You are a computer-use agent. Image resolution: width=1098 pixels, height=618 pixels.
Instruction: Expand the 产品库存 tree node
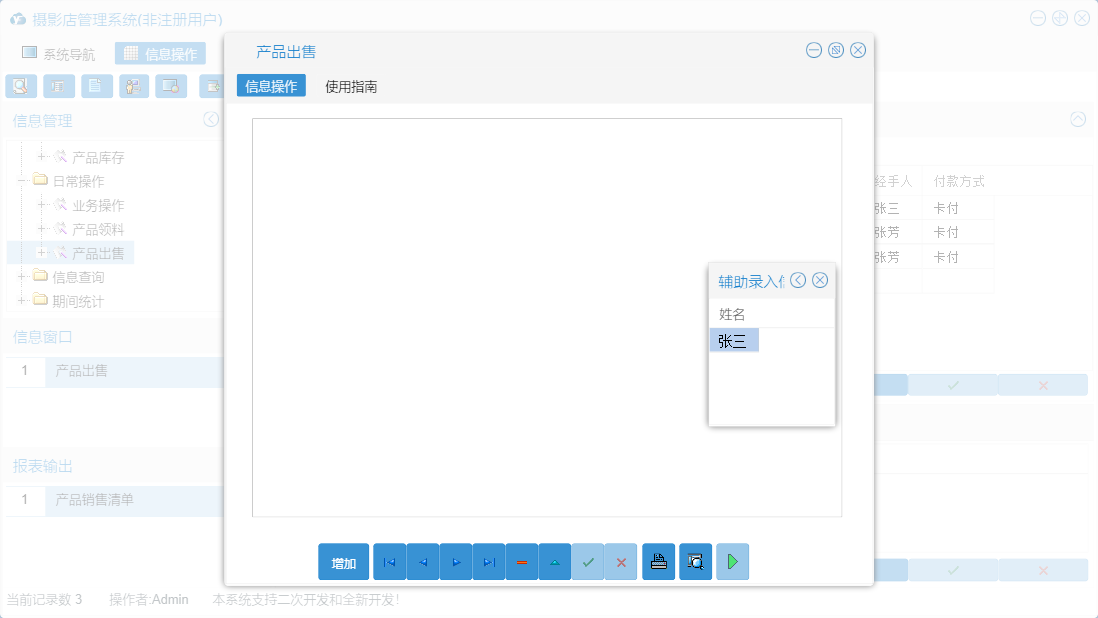point(41,157)
